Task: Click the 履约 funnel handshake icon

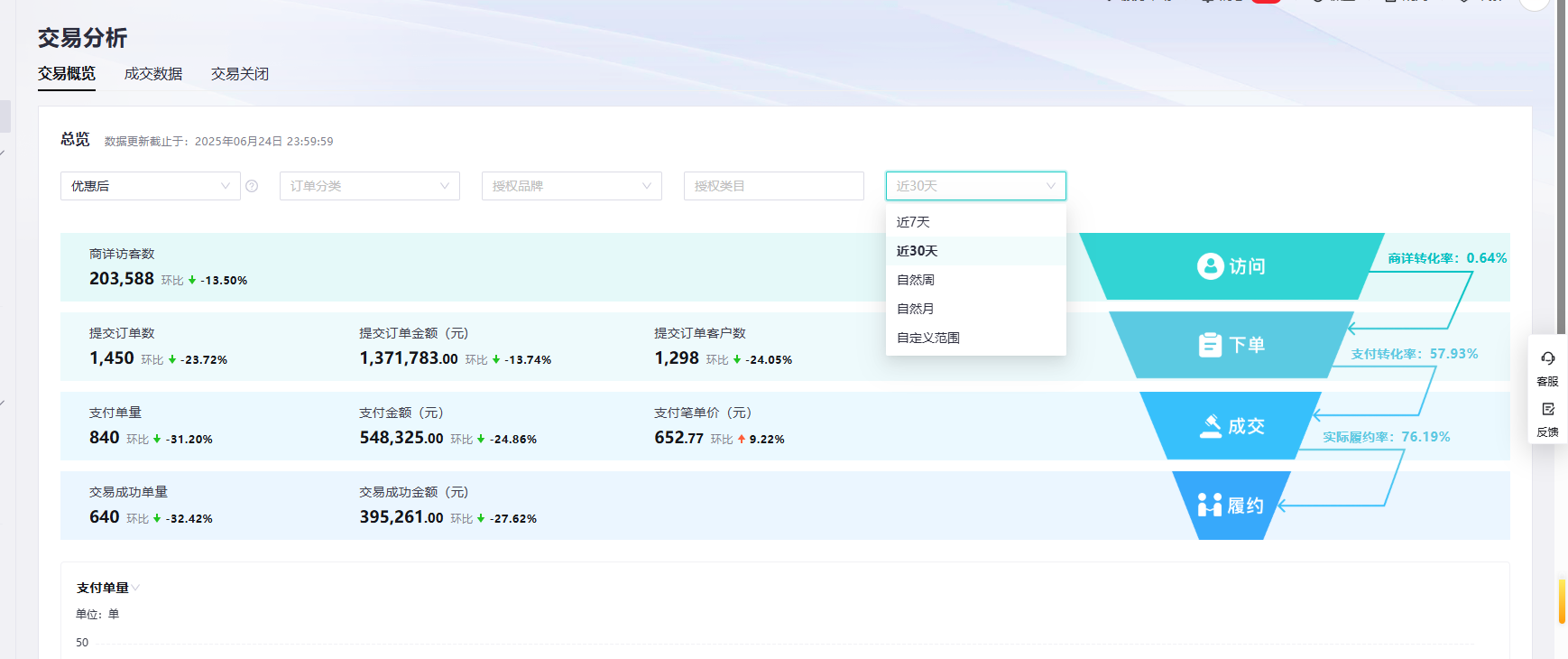Action: coord(1209,506)
